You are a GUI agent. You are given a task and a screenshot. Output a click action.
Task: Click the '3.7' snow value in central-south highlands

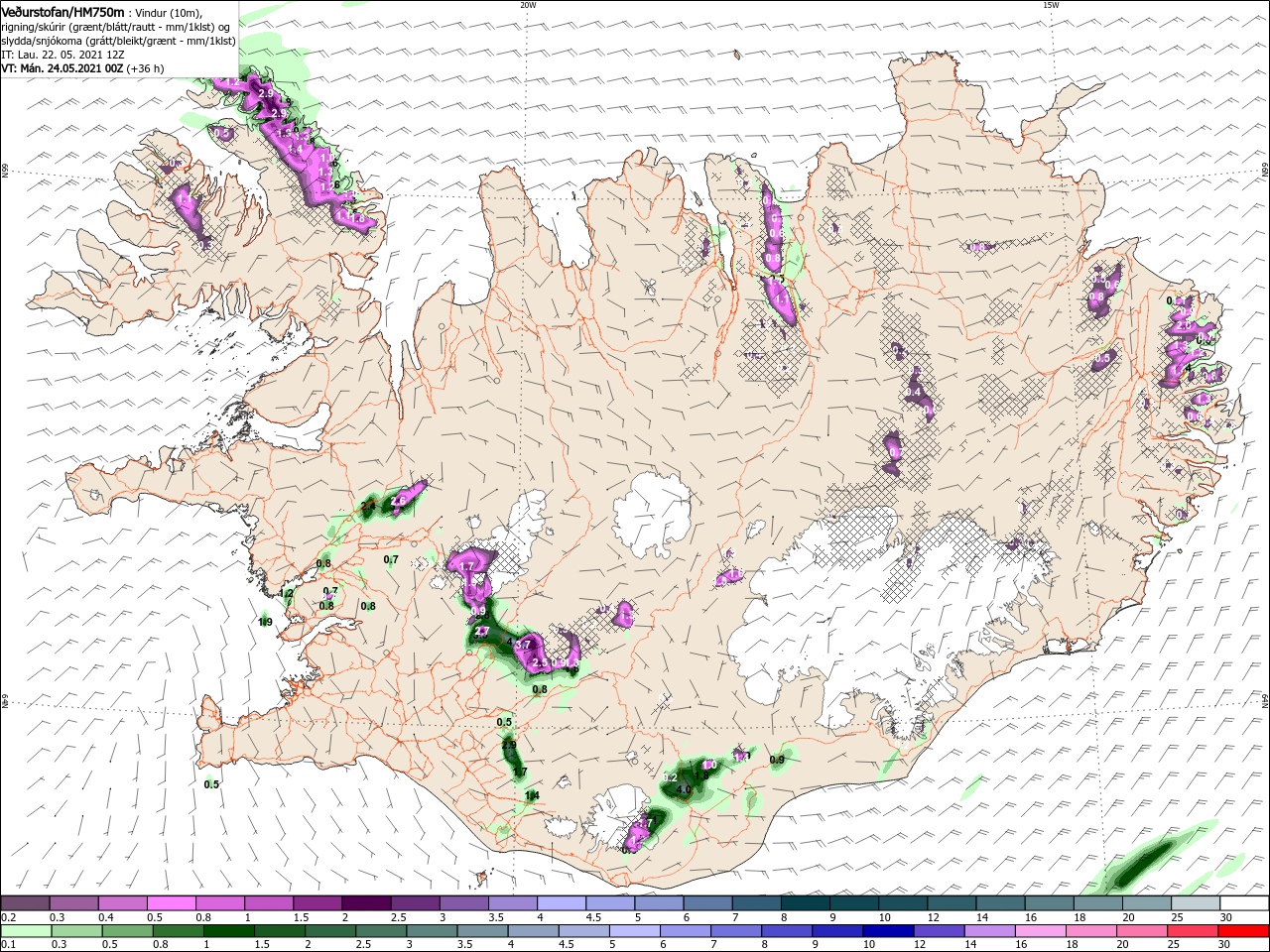click(x=525, y=645)
